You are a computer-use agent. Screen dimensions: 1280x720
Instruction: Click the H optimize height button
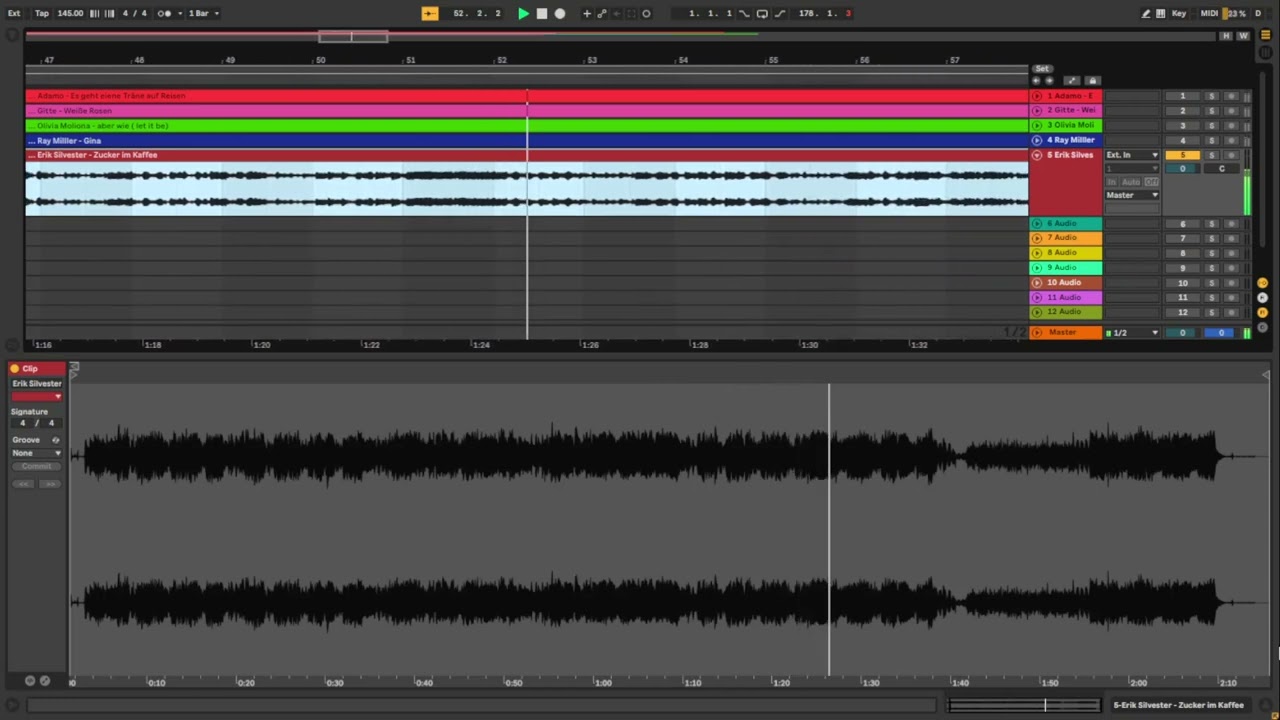click(1226, 36)
